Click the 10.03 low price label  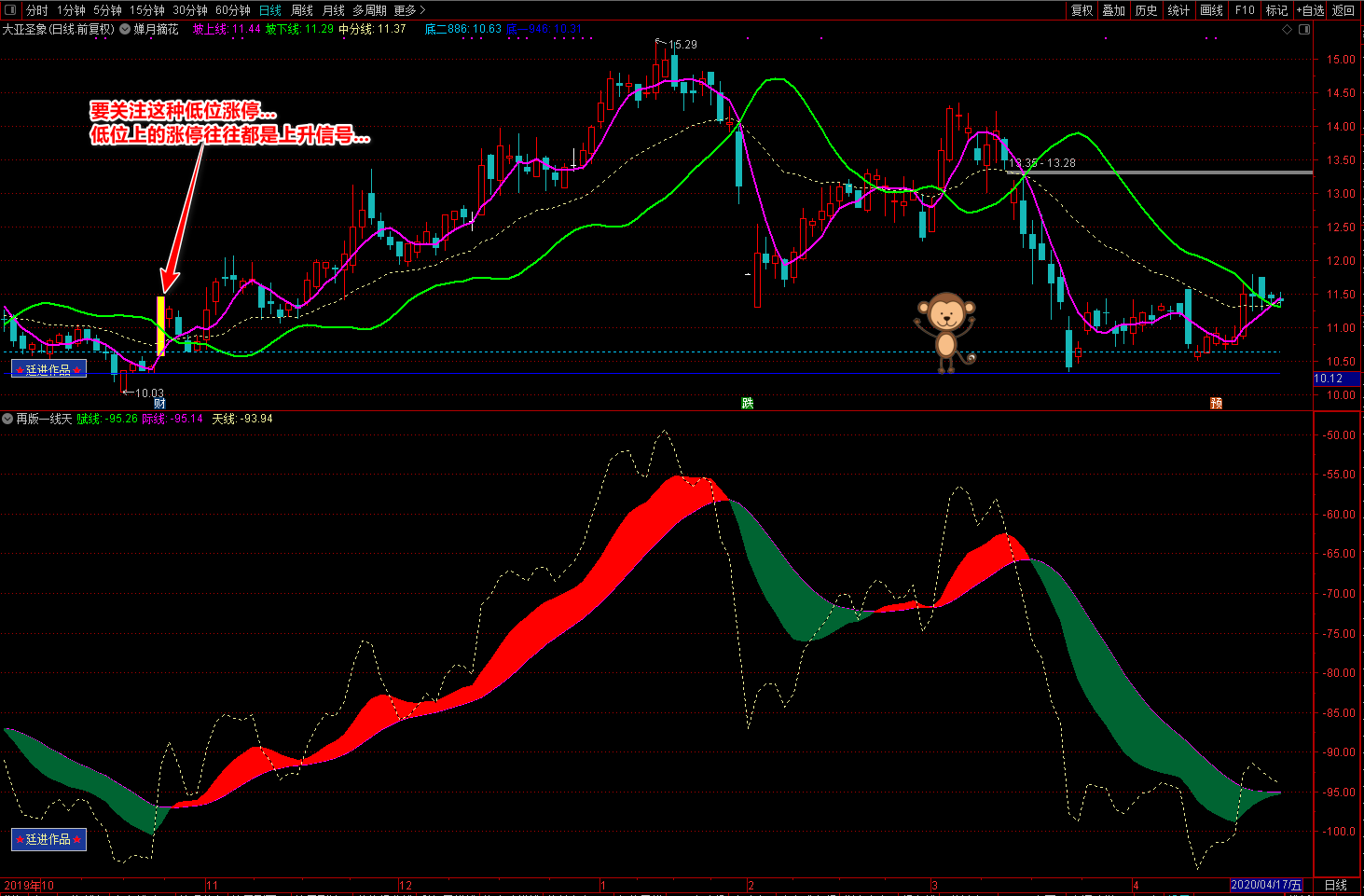coord(149,393)
